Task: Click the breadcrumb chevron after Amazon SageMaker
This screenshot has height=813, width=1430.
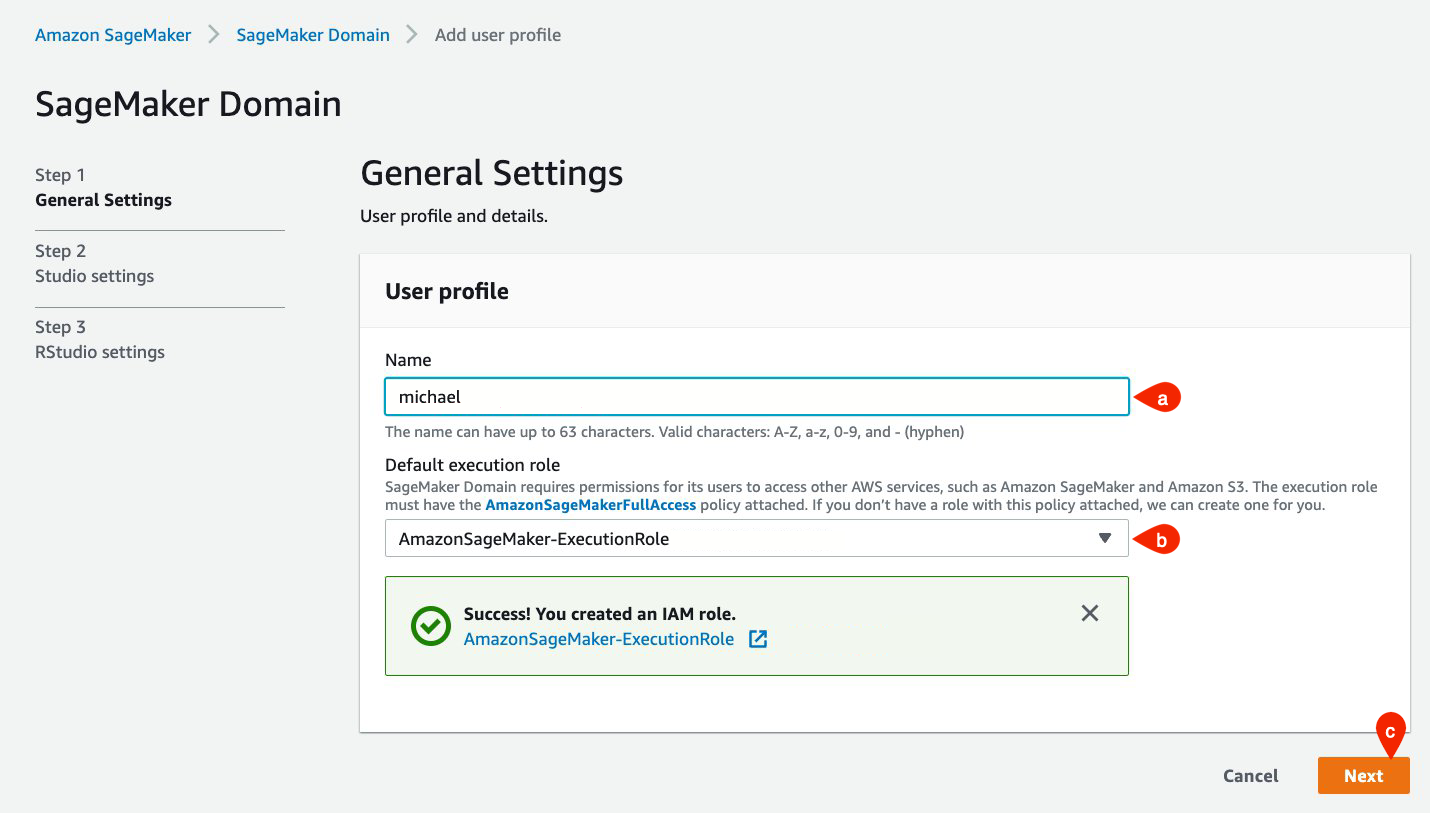Action: point(213,35)
